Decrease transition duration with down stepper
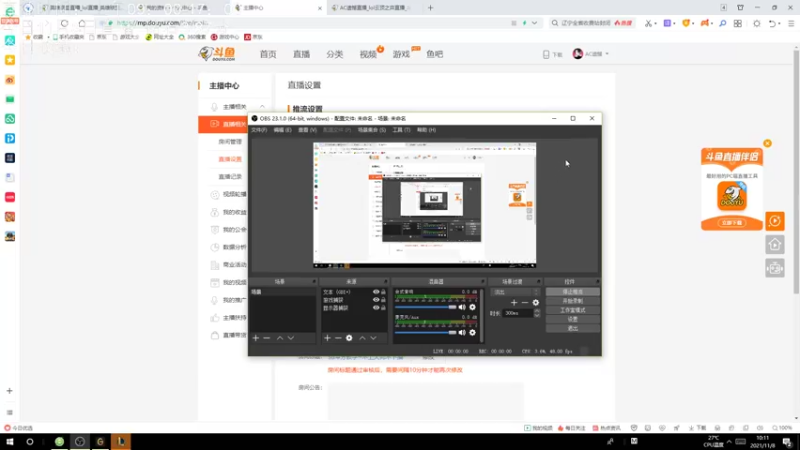The height and width of the screenshot is (450, 800). (x=537, y=315)
